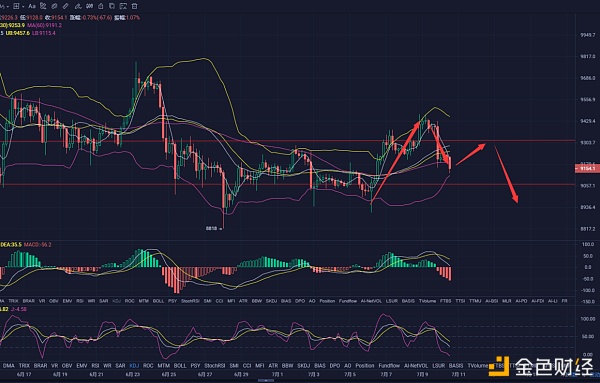600x383 pixels.
Task: Select the ruler measure tool
Action: pos(66,6)
